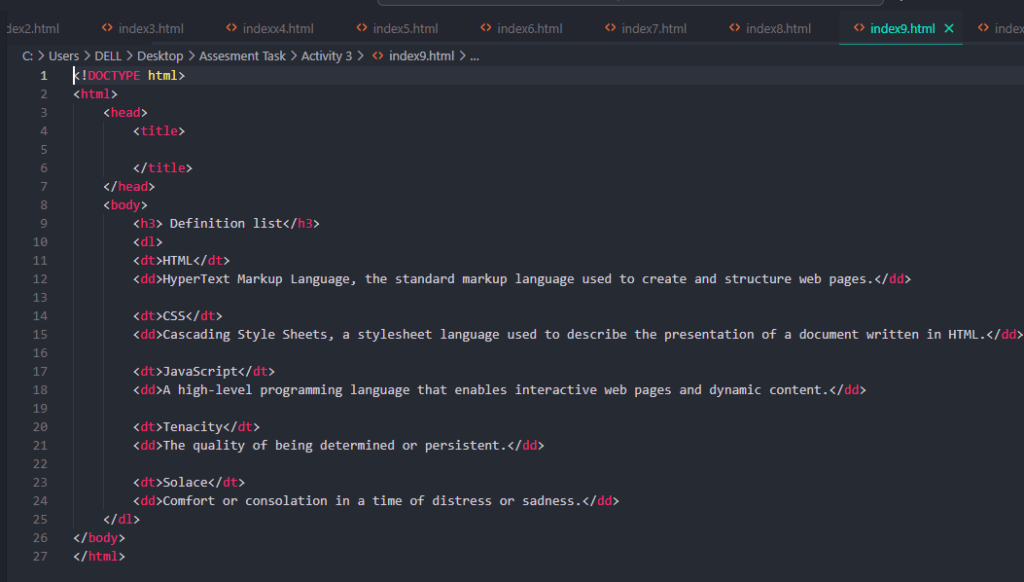This screenshot has width=1024, height=582.
Task: Click the index7.html tab's HTML file icon
Action: coord(610,29)
